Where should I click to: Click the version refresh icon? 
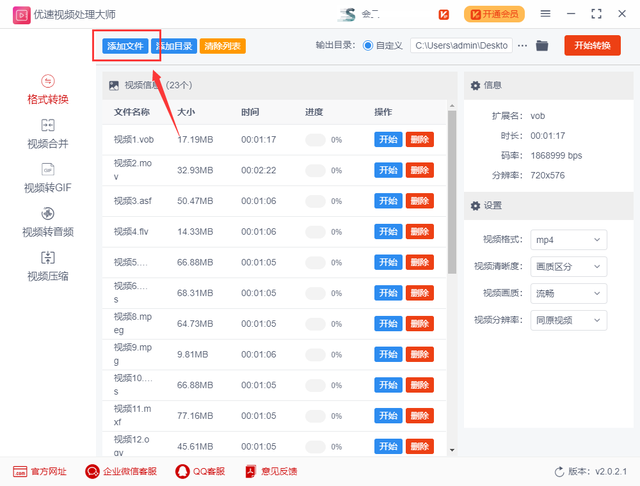(x=559, y=472)
